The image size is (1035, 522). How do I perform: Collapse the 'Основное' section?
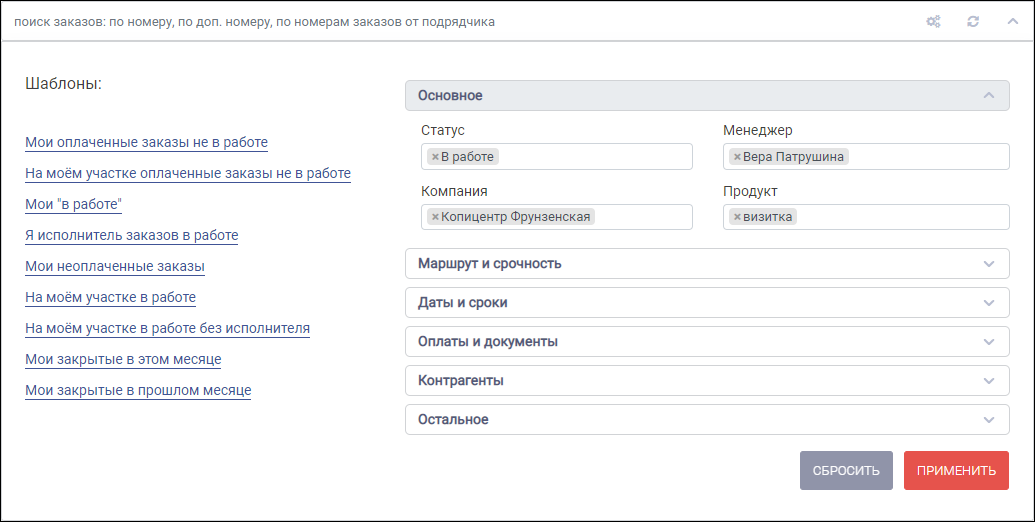(707, 96)
